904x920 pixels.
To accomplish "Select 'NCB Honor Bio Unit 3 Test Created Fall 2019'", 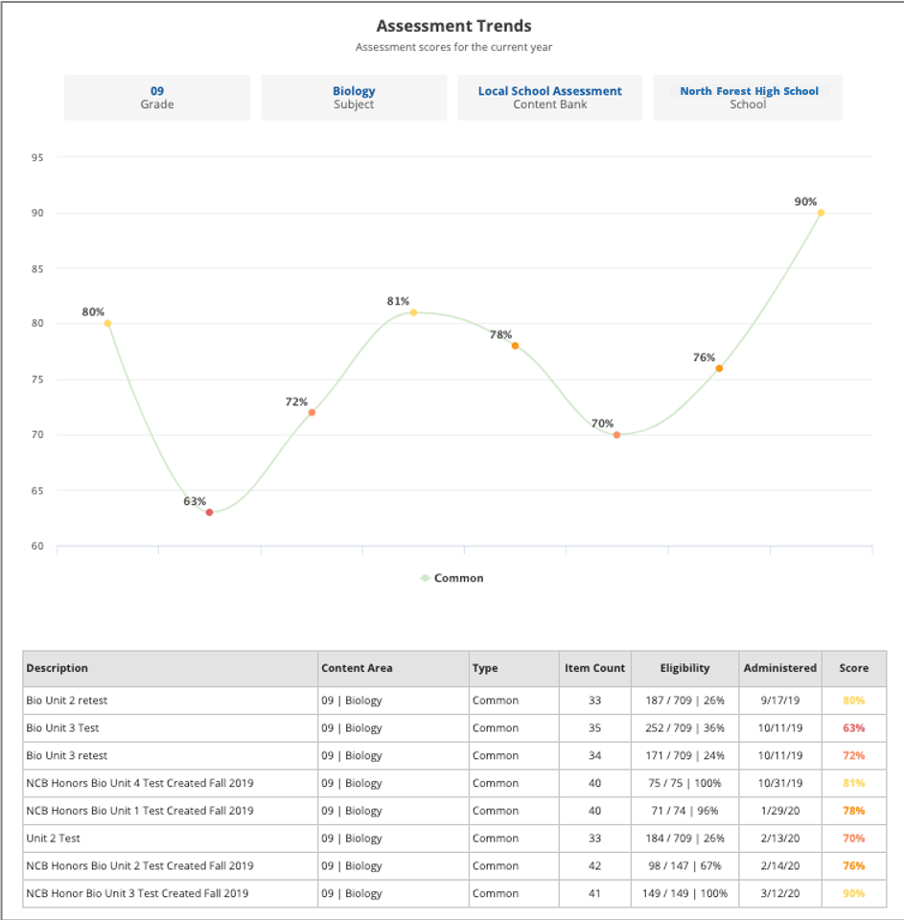I will pyautogui.click(x=137, y=893).
